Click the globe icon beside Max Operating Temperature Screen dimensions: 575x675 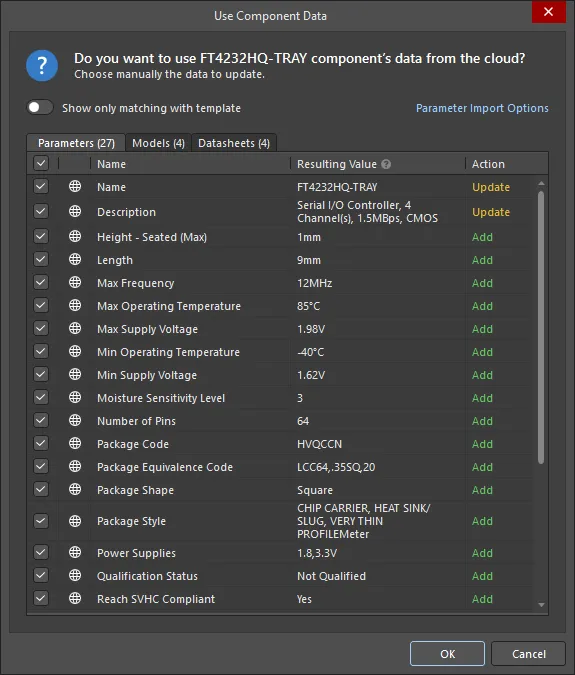(x=75, y=305)
